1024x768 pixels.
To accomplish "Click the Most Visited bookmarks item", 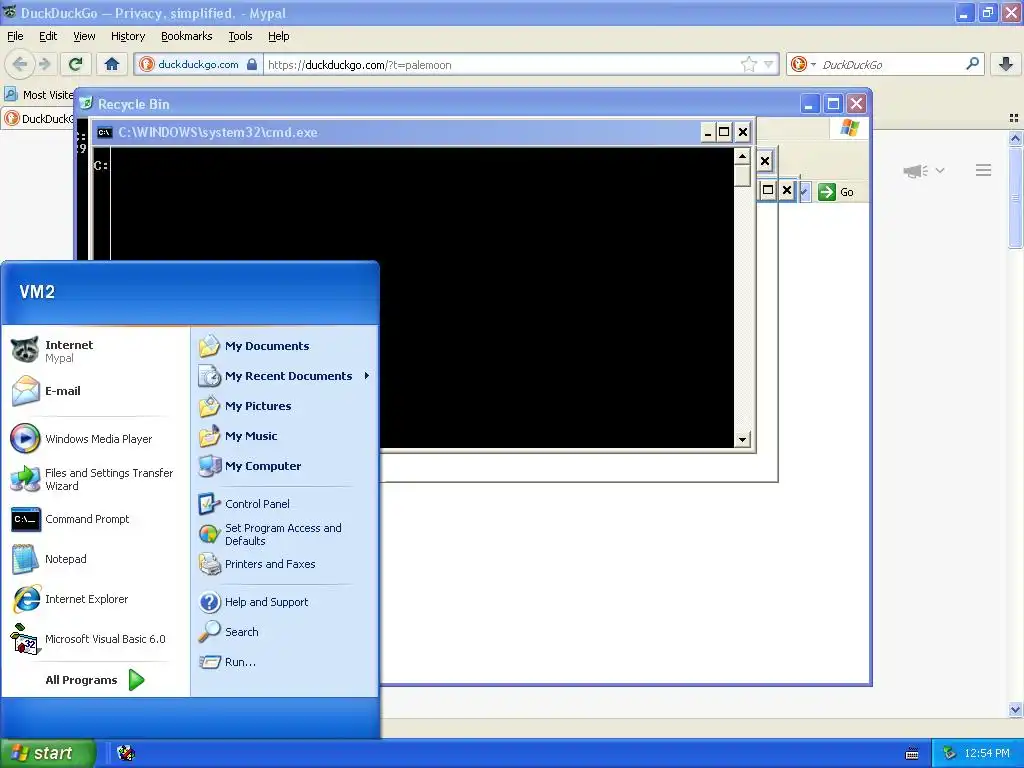I will tap(38, 95).
